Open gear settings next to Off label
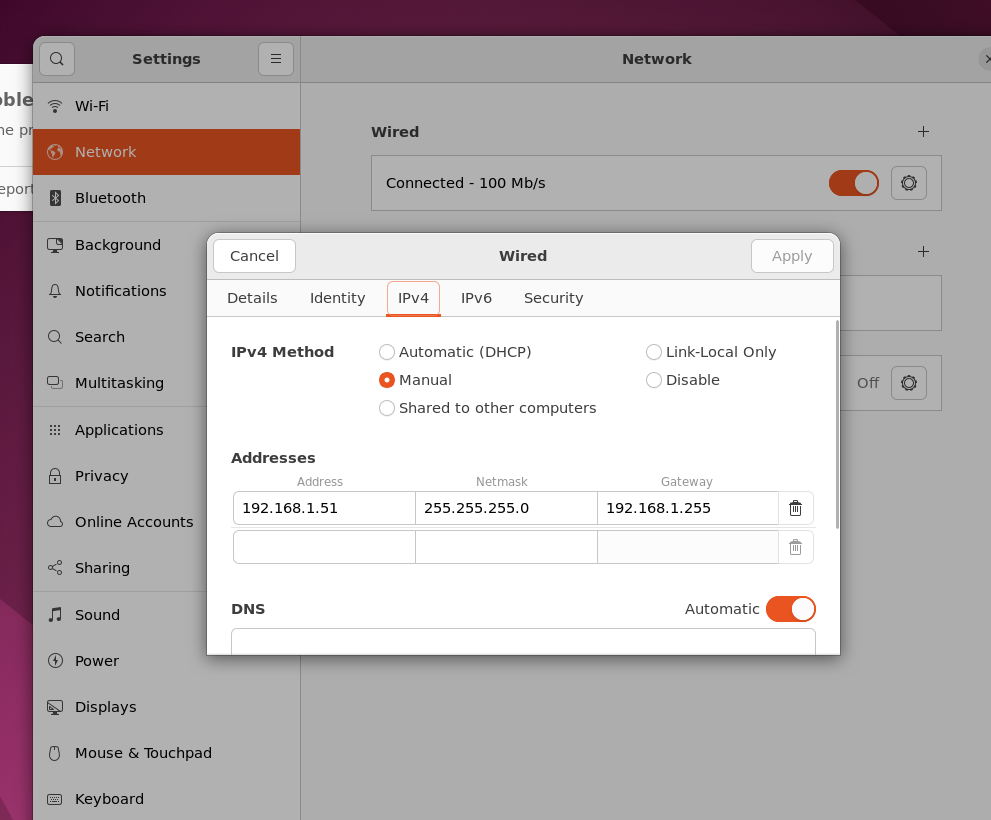Screen dimensions: 991x820 click(909, 383)
